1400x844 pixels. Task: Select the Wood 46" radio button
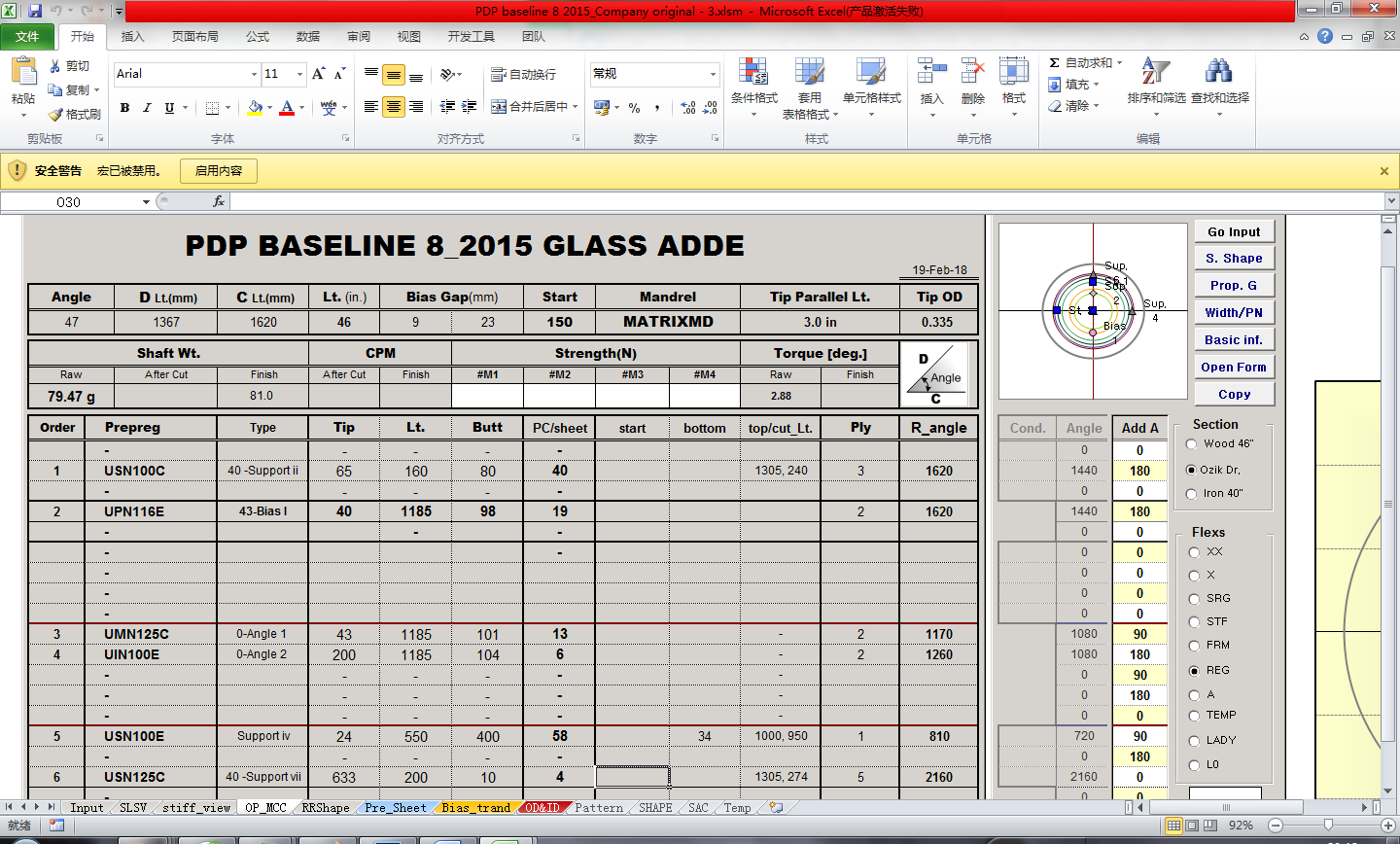tap(1192, 444)
